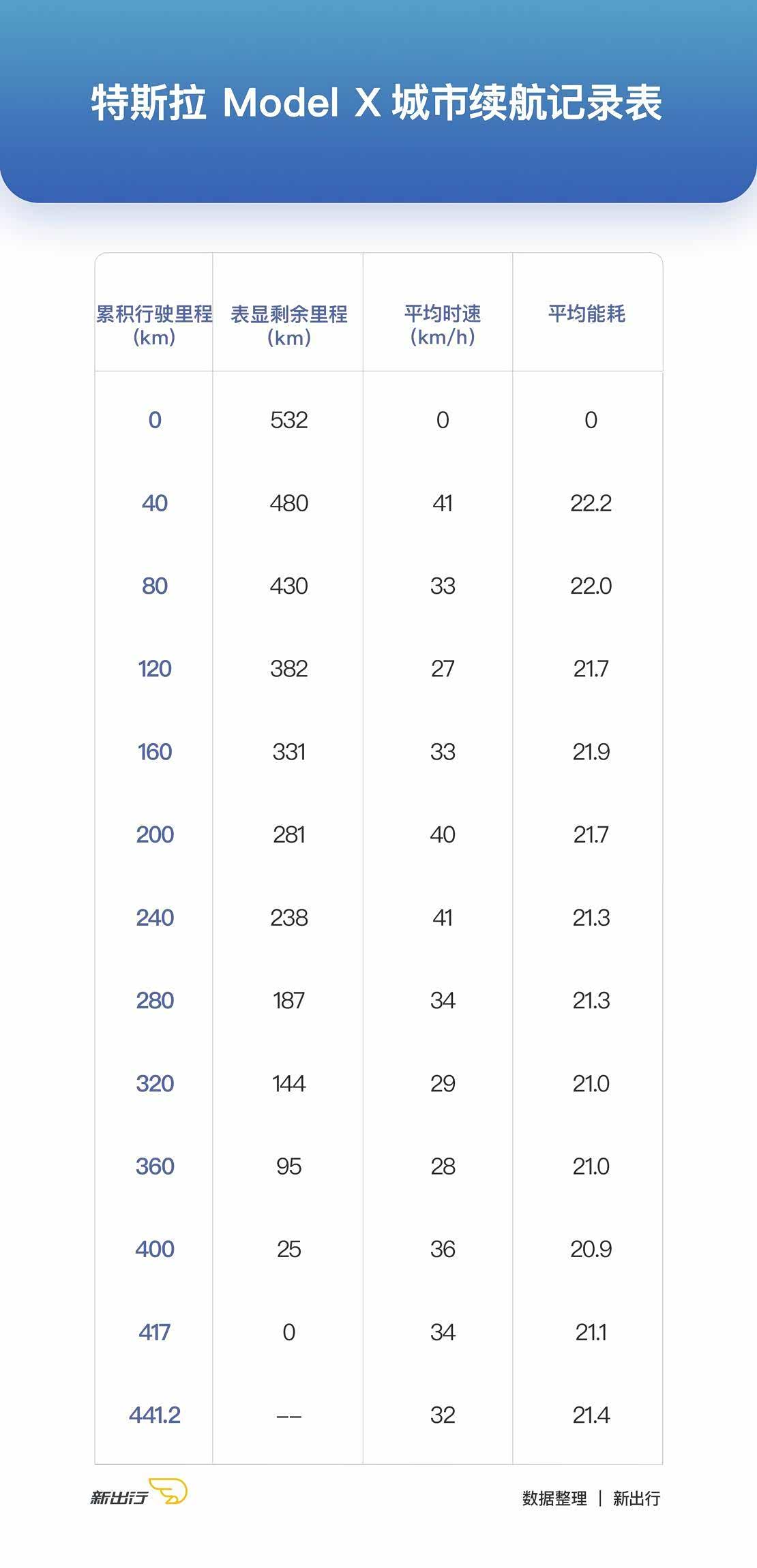Click the 532 remaining range value
This screenshot has width=757, height=1568.
(x=289, y=420)
